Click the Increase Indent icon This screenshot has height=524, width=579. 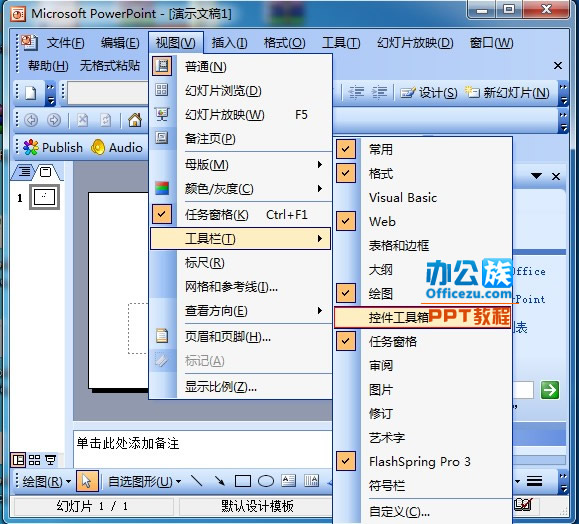[379, 92]
